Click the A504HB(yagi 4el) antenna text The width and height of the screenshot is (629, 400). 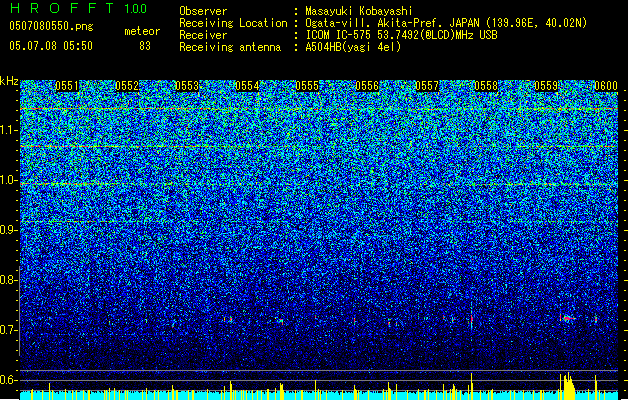353,47
